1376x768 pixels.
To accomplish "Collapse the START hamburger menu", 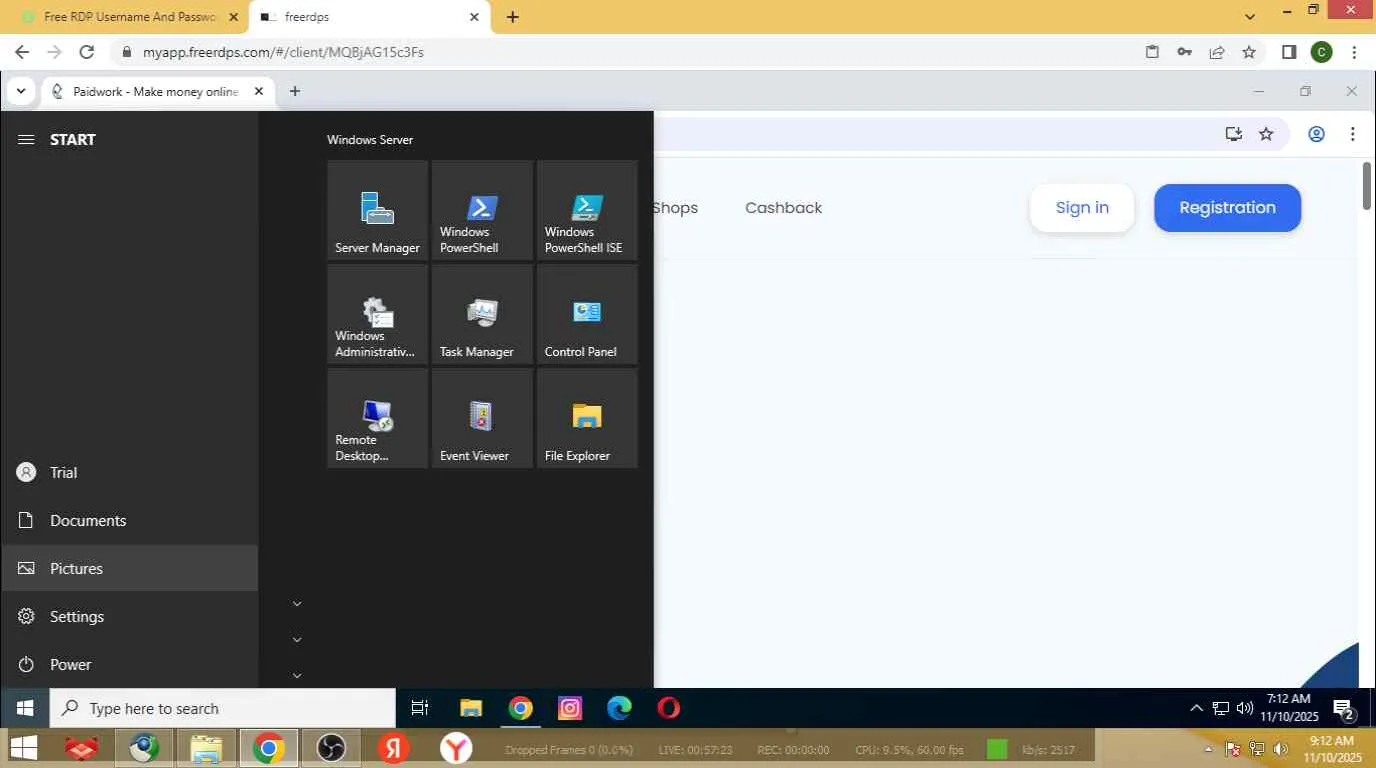I will click(26, 140).
